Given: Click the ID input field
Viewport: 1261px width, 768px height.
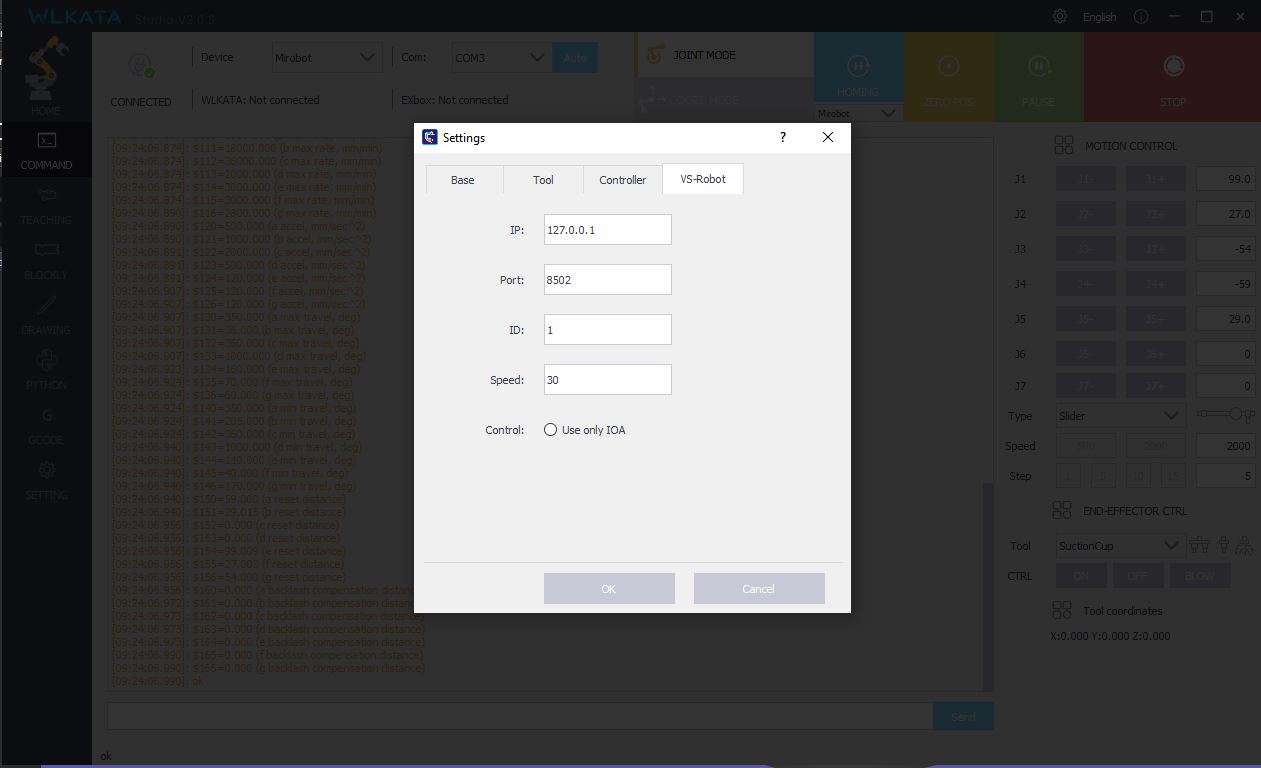Looking at the screenshot, I should 608,329.
